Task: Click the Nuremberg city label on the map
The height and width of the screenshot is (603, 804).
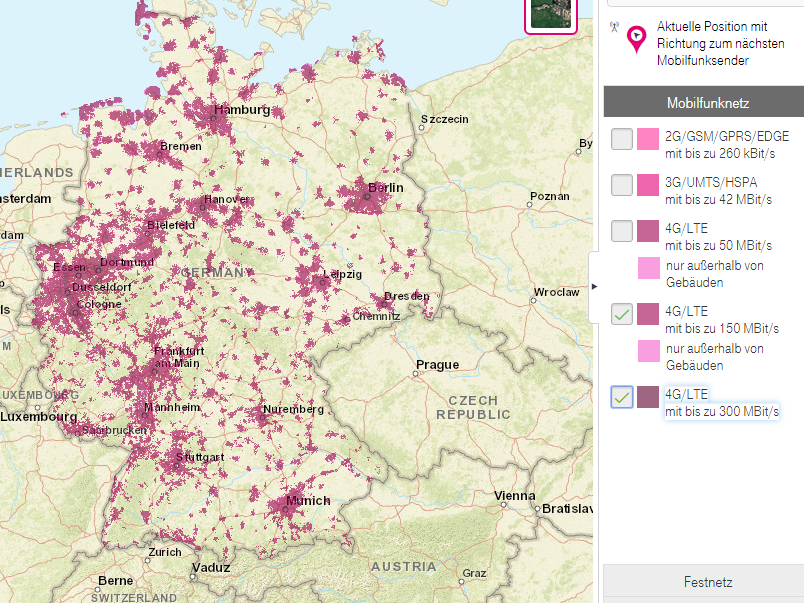Action: click(293, 409)
